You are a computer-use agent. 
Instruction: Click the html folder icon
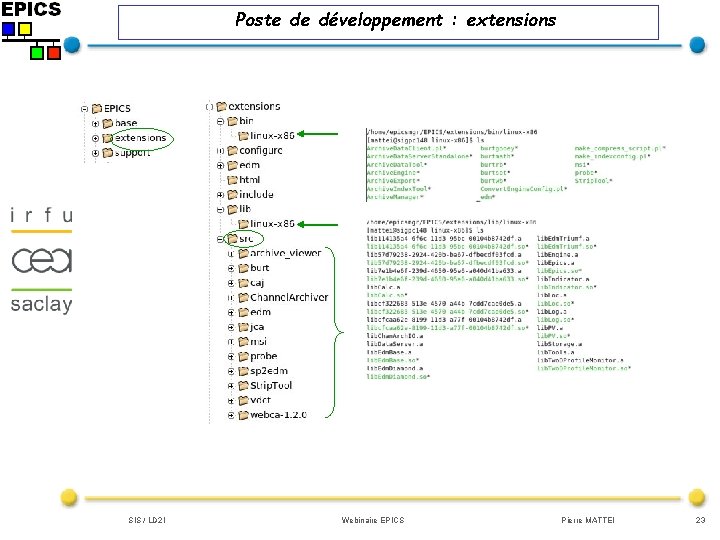pos(232,180)
